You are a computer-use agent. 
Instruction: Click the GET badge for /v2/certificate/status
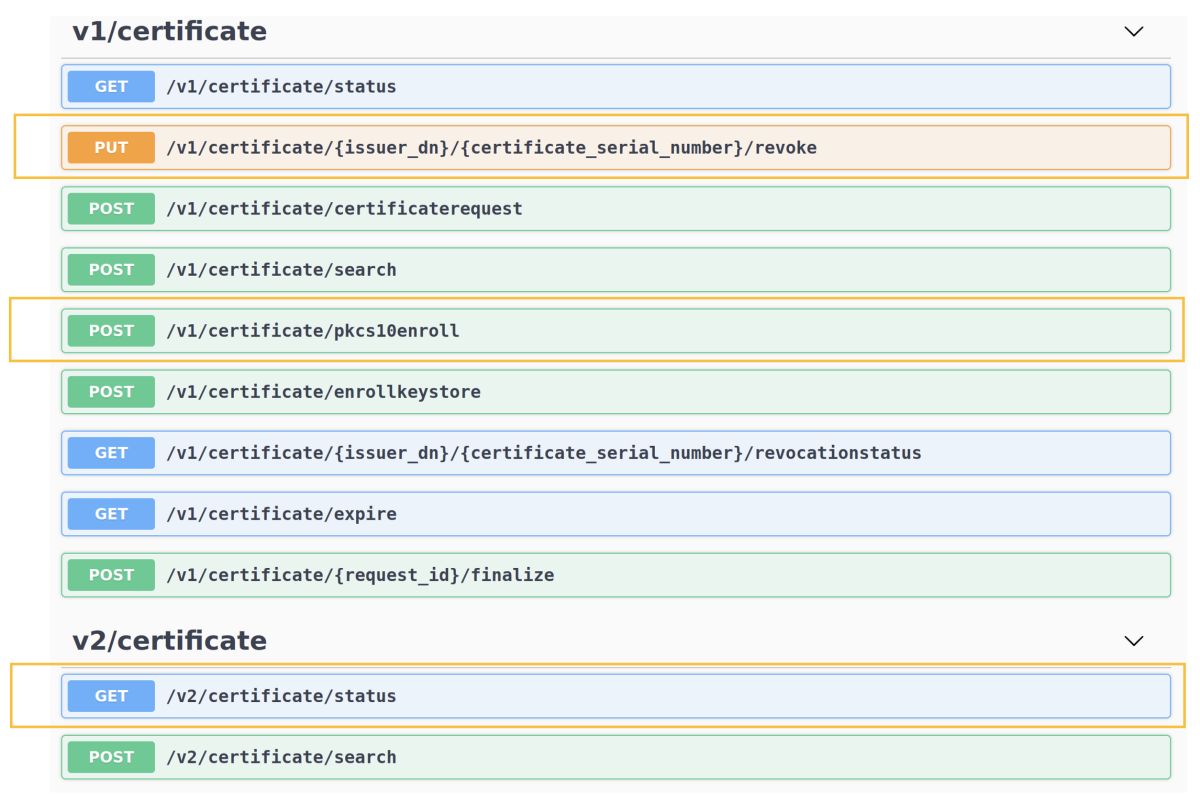(x=111, y=696)
